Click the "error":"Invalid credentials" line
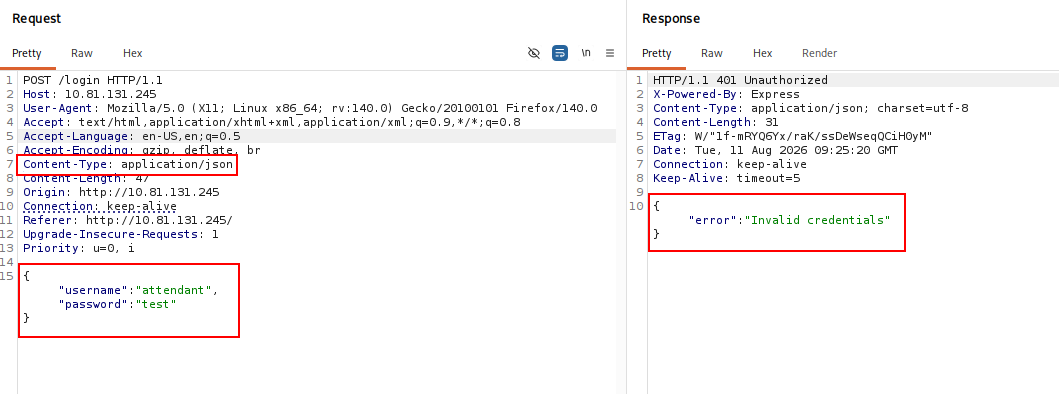1059x394 pixels. click(x=790, y=220)
